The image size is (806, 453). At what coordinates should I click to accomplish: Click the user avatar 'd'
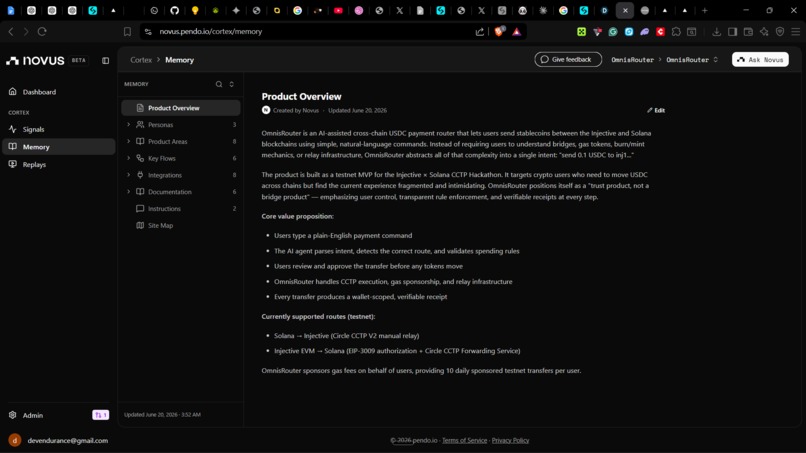(x=15, y=440)
